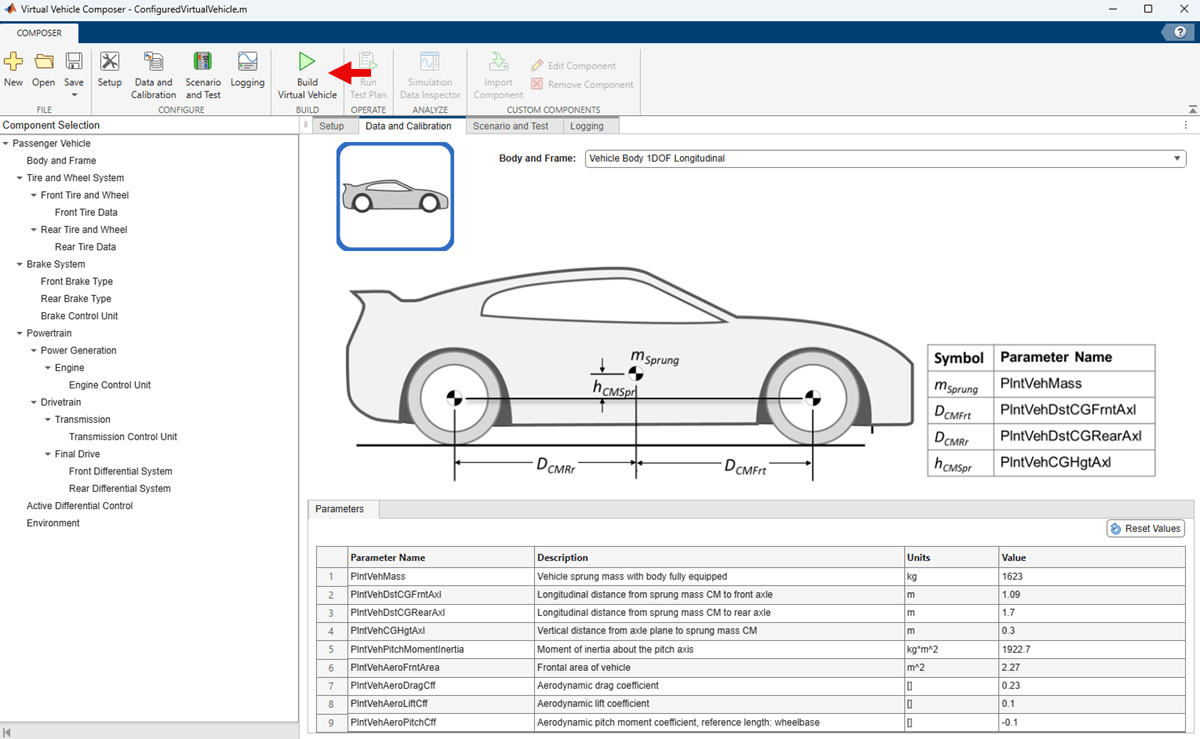Viewport: 1200px width, 739px height.
Task: Select Engine Control Unit item
Action: 110,385
